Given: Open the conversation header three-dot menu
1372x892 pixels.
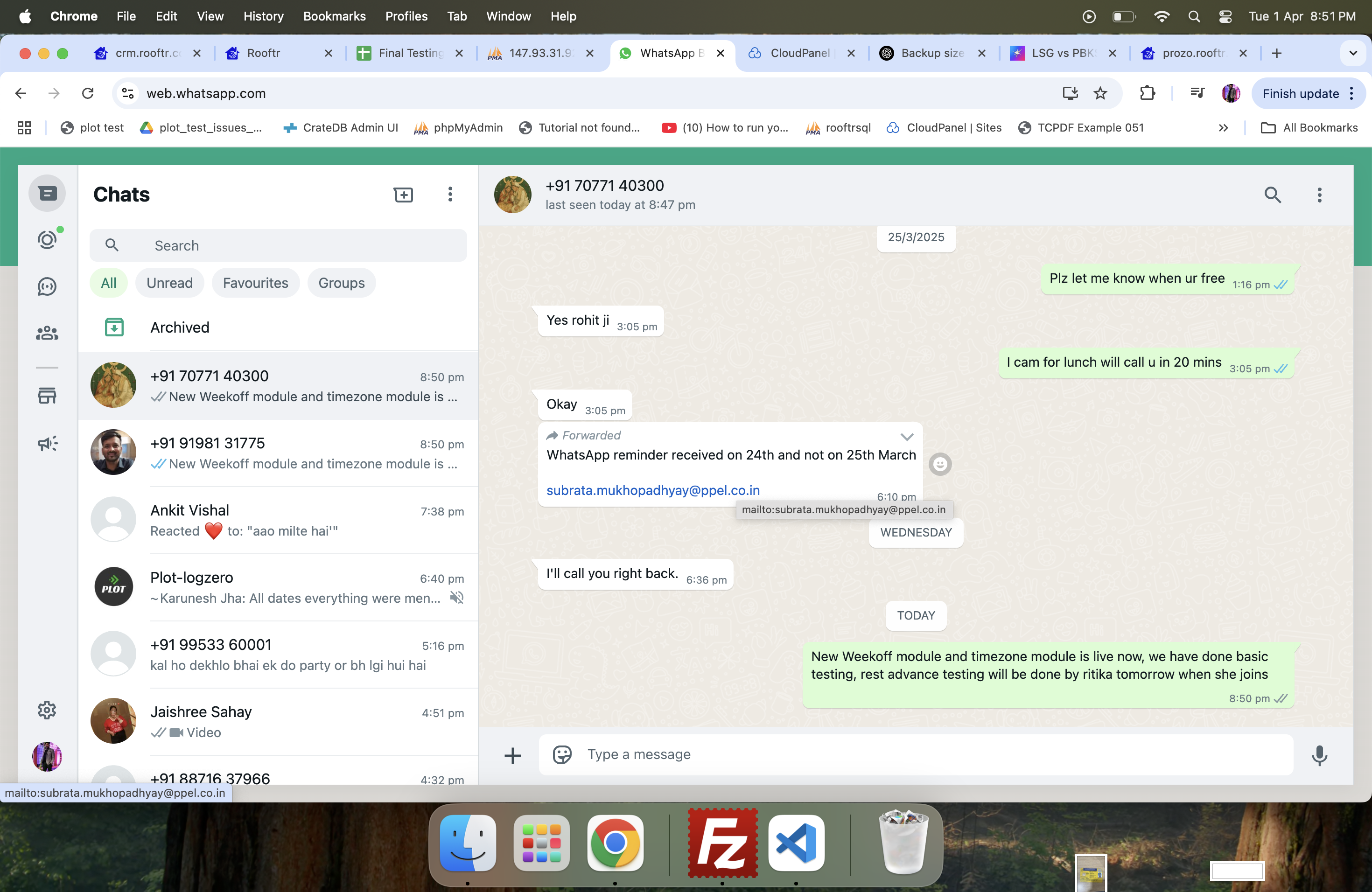Looking at the screenshot, I should tap(1319, 195).
